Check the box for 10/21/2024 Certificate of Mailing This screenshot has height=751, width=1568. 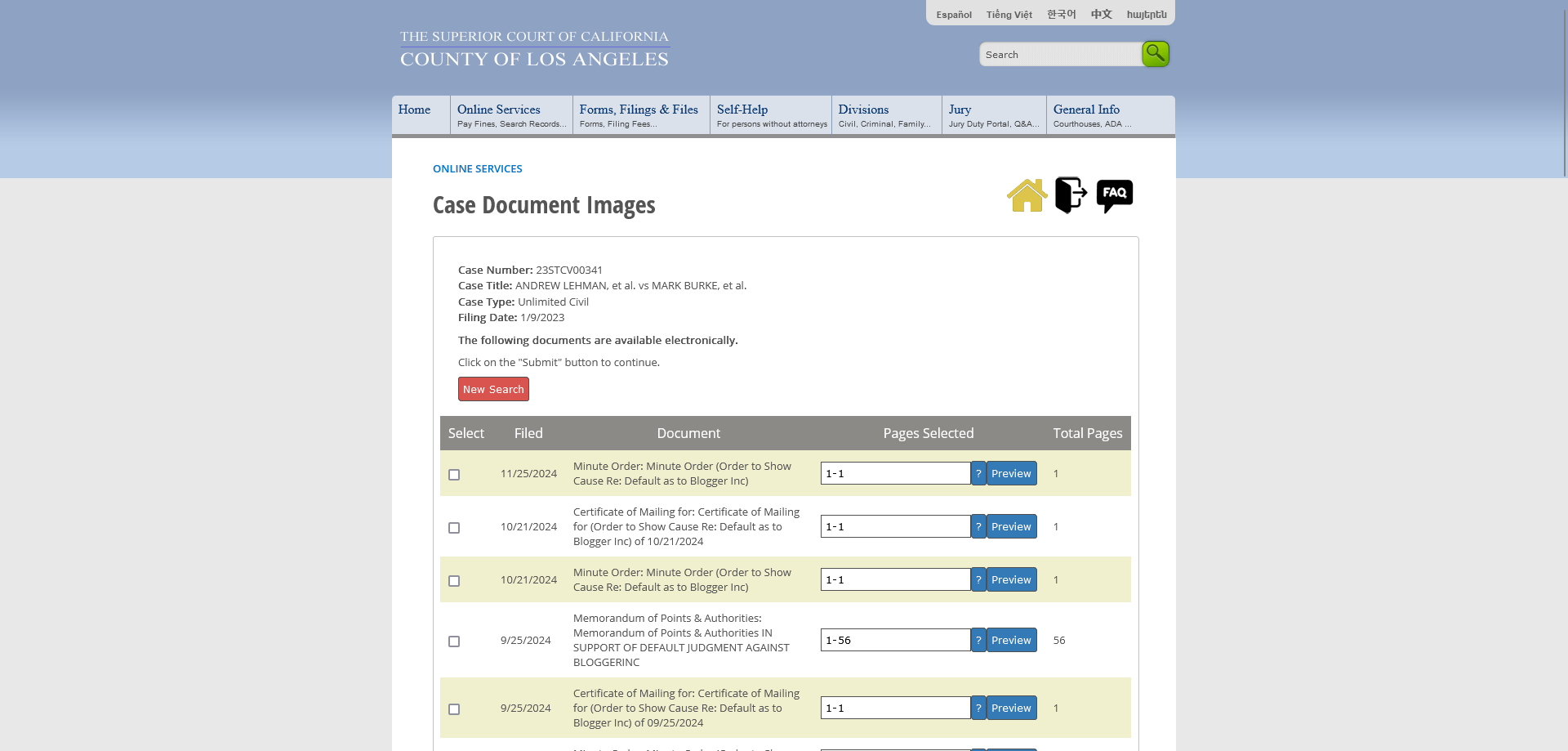454,528
